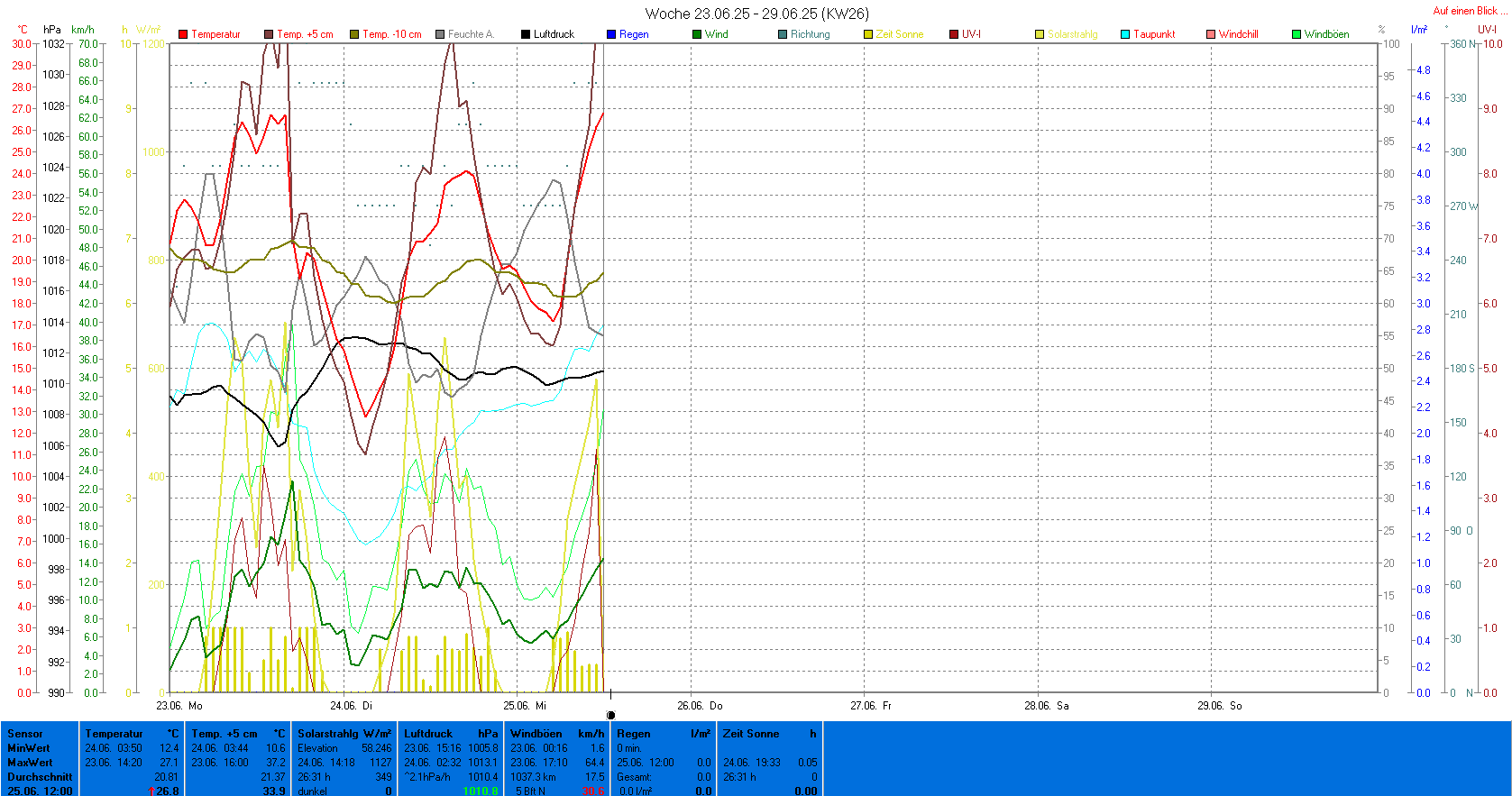This screenshot has width=1512, height=796.
Task: Click the chart title 'Woche 23.06.25 - 29.06.25 (KW26)'
Action: (x=756, y=14)
